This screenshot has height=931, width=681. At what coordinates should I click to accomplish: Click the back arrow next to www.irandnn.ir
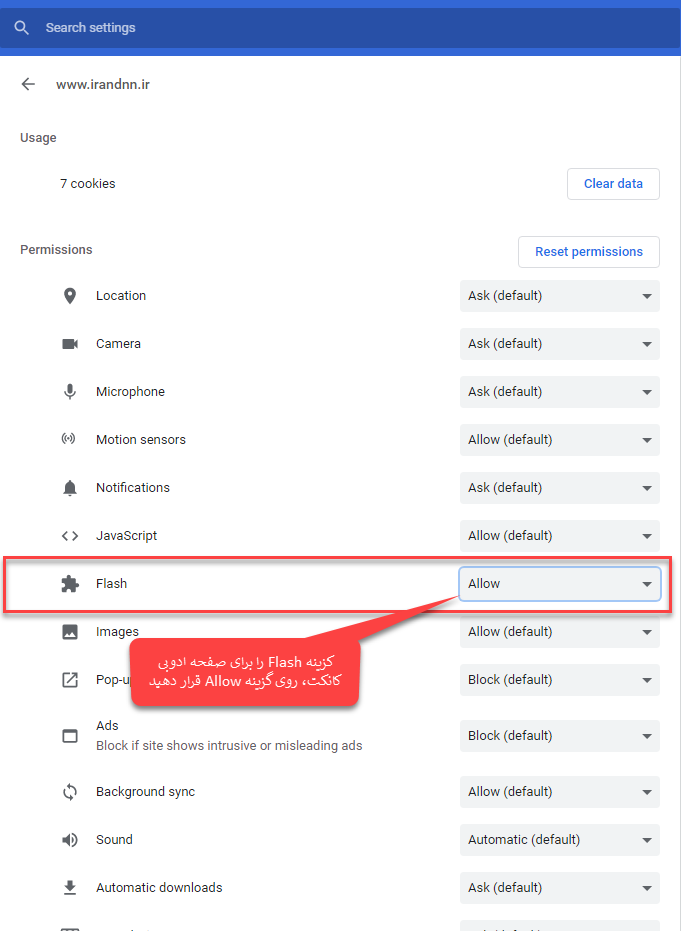28,84
